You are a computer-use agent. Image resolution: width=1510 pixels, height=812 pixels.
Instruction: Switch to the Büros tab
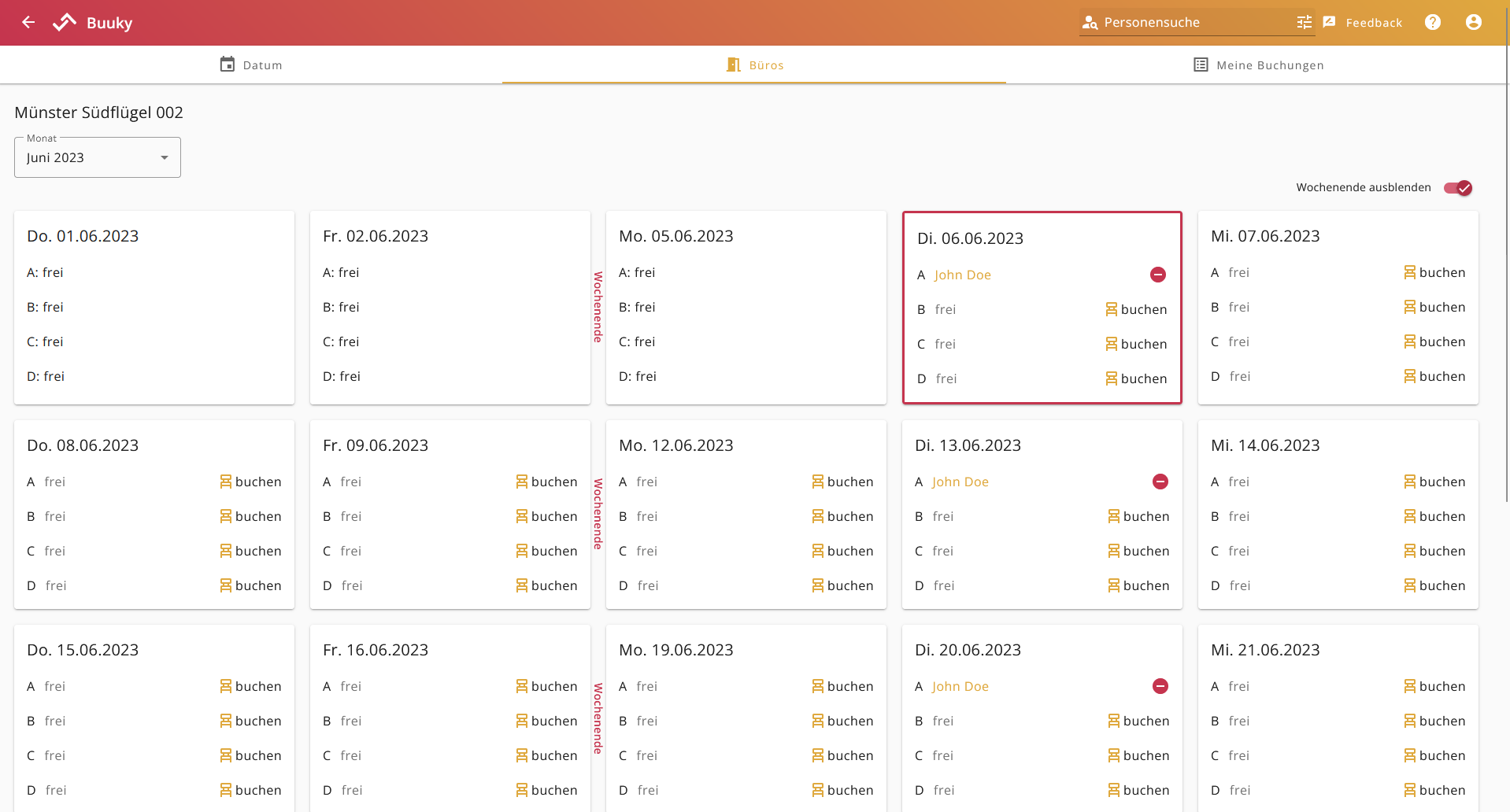[x=754, y=65]
